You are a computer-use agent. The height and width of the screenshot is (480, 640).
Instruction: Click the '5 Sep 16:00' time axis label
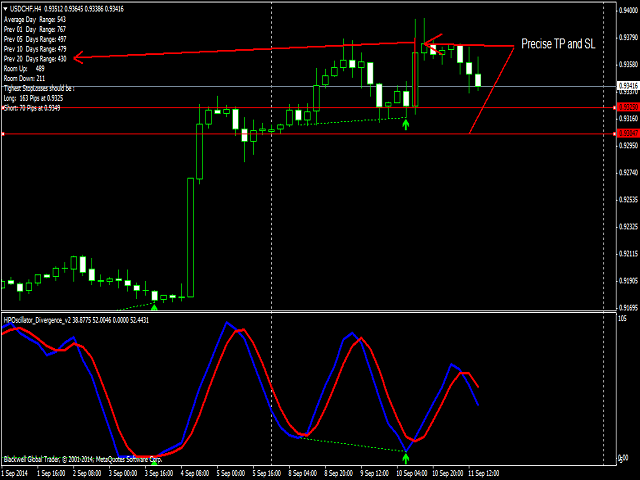point(267,473)
